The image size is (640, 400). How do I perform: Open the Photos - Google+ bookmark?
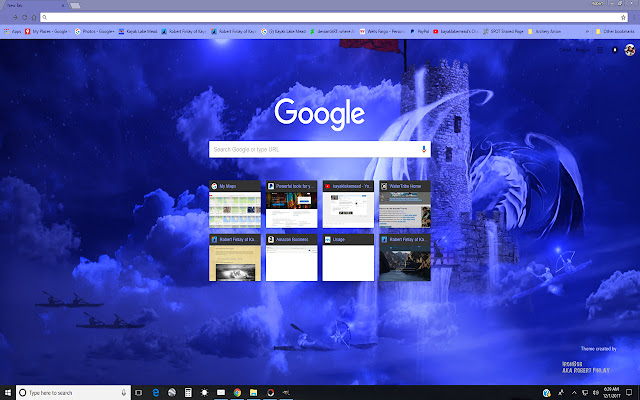click(x=95, y=31)
